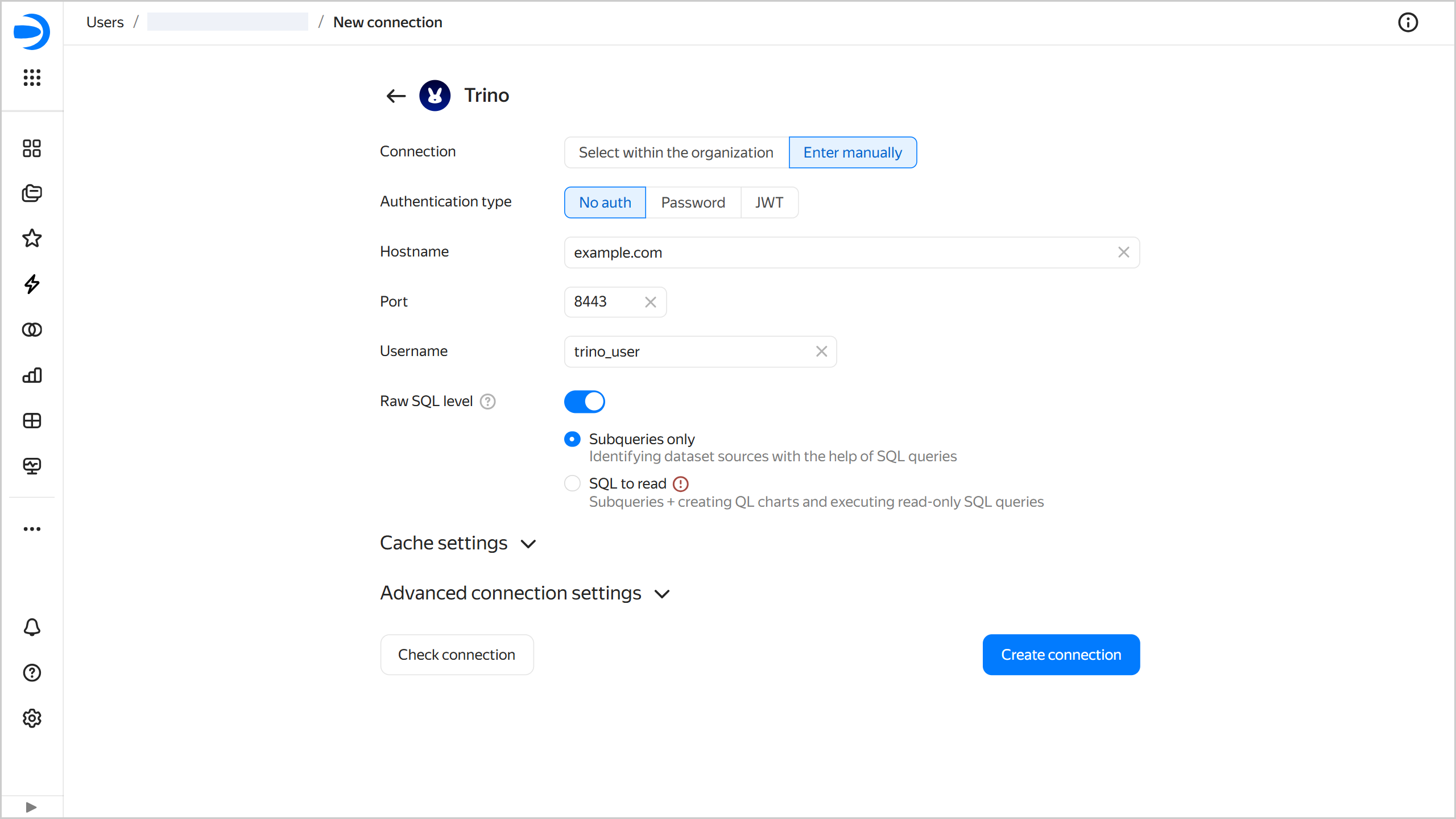Image resolution: width=1456 pixels, height=819 pixels.
Task: Select the SQL to read radio option
Action: click(x=572, y=483)
